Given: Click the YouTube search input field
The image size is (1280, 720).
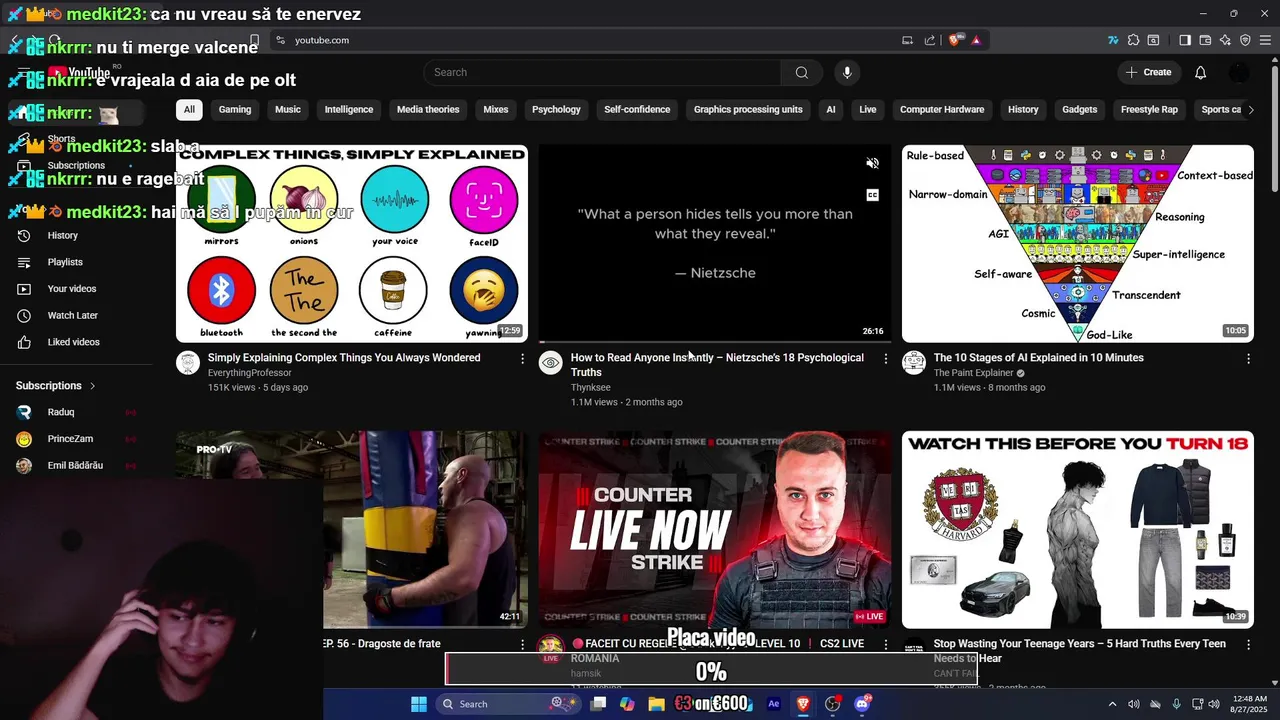Looking at the screenshot, I should pos(602,72).
